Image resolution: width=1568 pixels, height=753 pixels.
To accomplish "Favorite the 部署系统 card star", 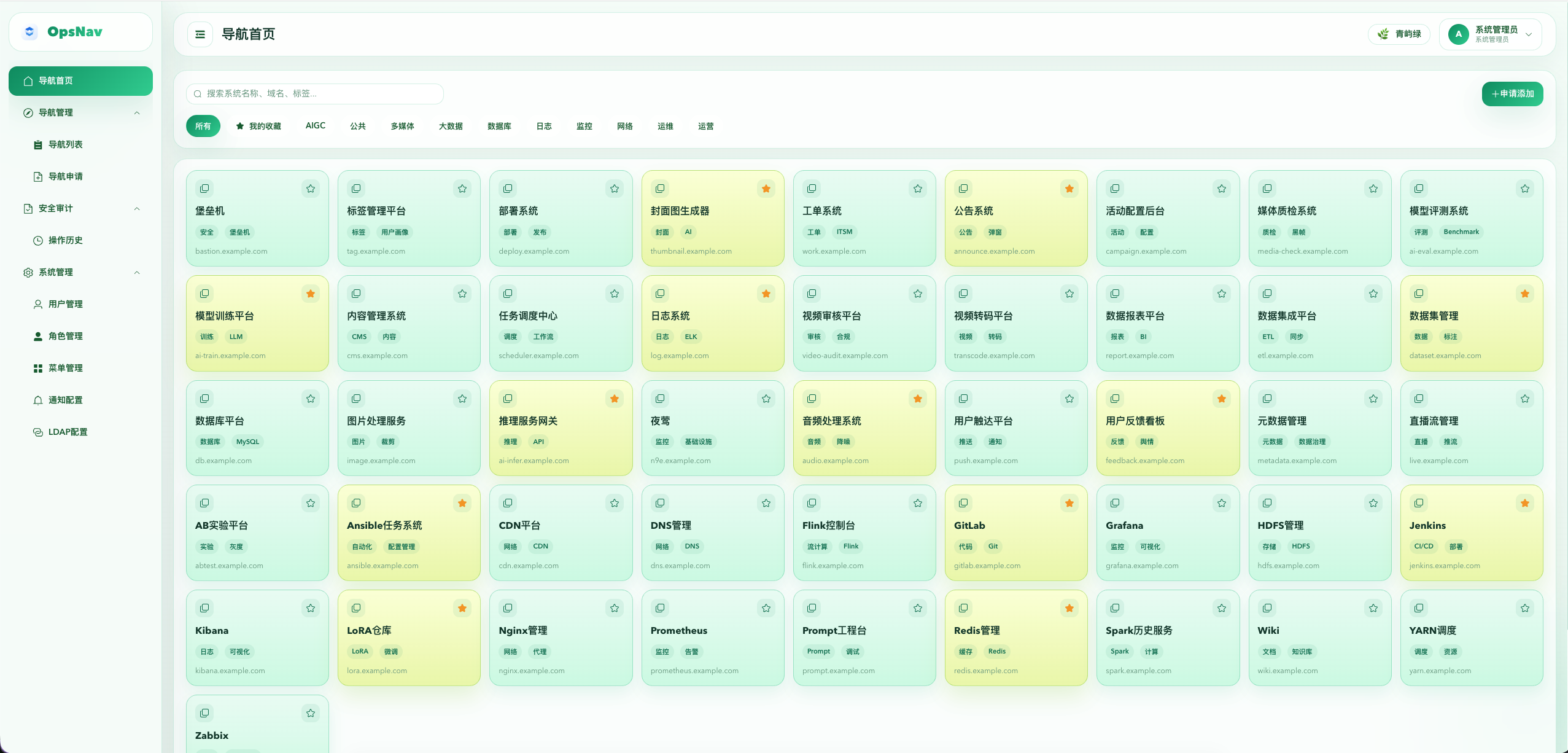I will 615,189.
